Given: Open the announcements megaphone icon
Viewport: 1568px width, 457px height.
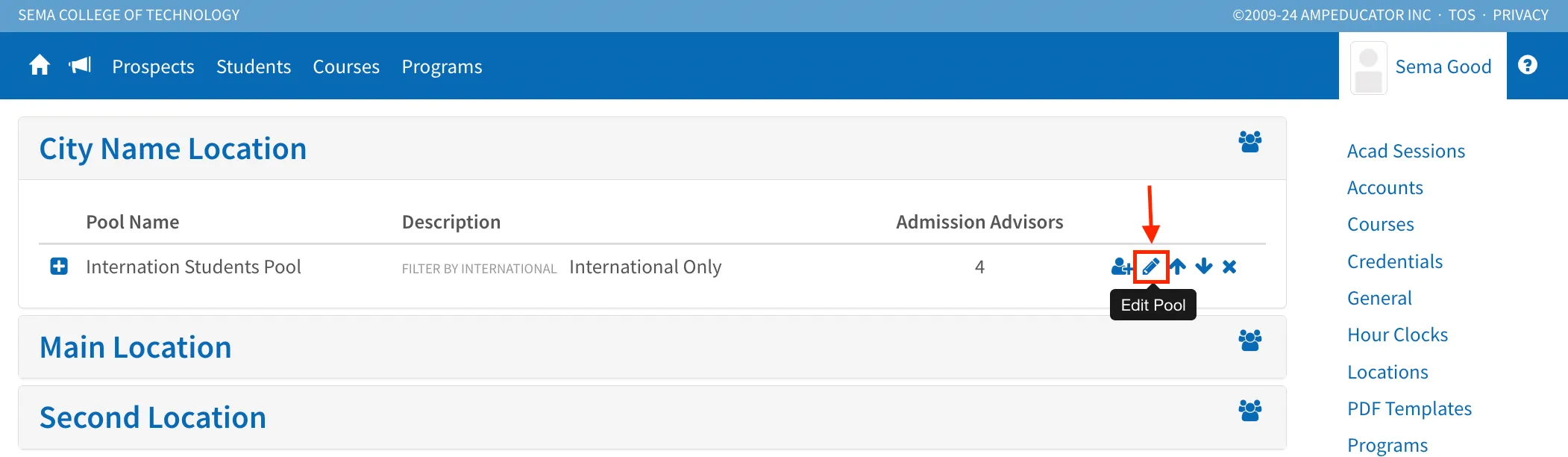Looking at the screenshot, I should [x=80, y=66].
